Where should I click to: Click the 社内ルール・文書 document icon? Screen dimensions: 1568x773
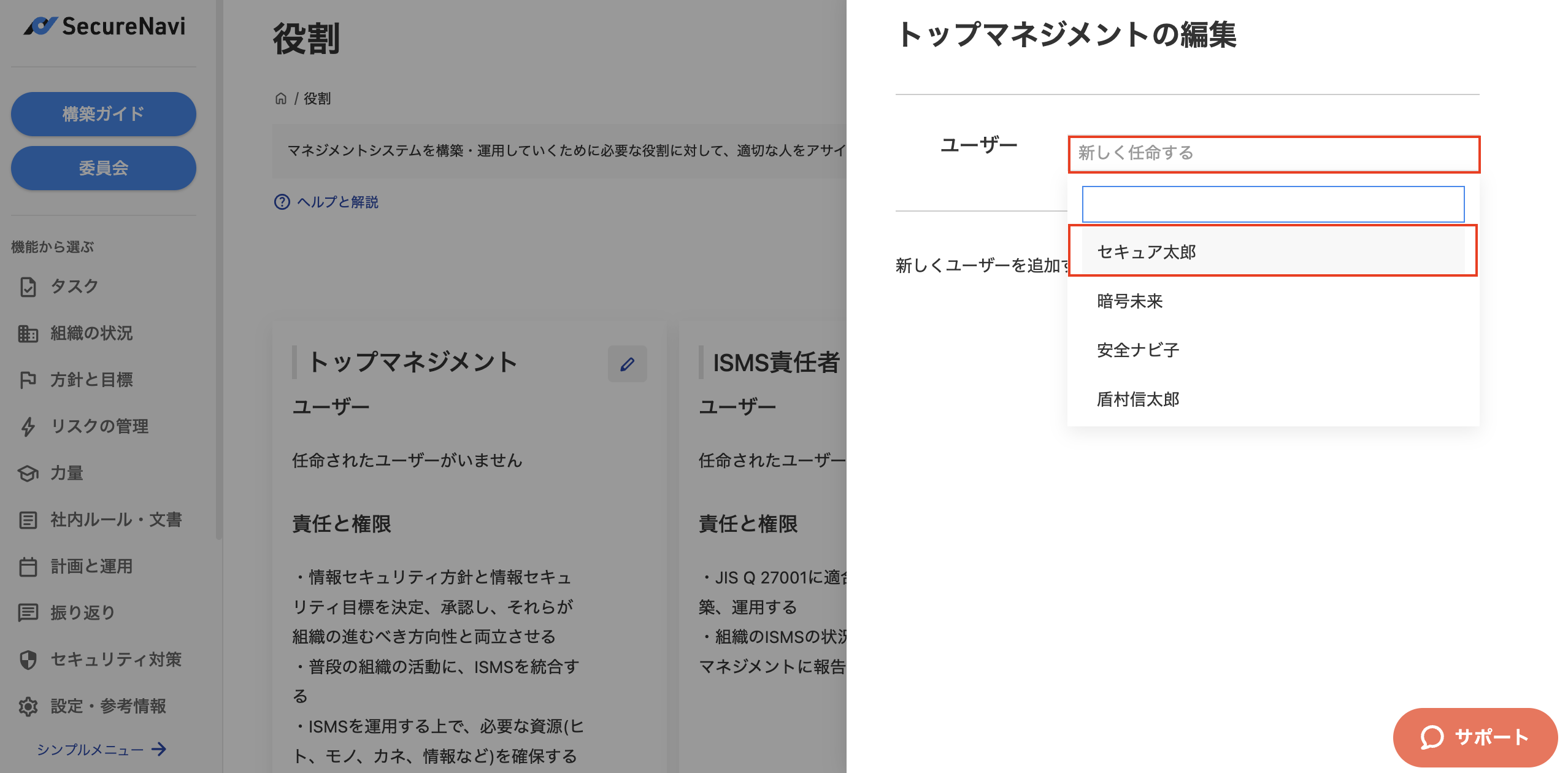[x=28, y=520]
